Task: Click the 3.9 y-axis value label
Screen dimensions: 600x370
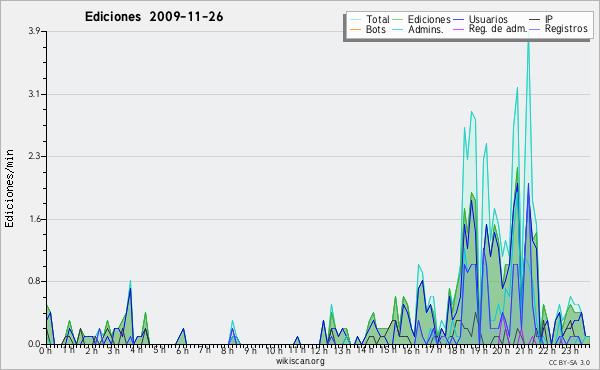Action: coord(34,31)
